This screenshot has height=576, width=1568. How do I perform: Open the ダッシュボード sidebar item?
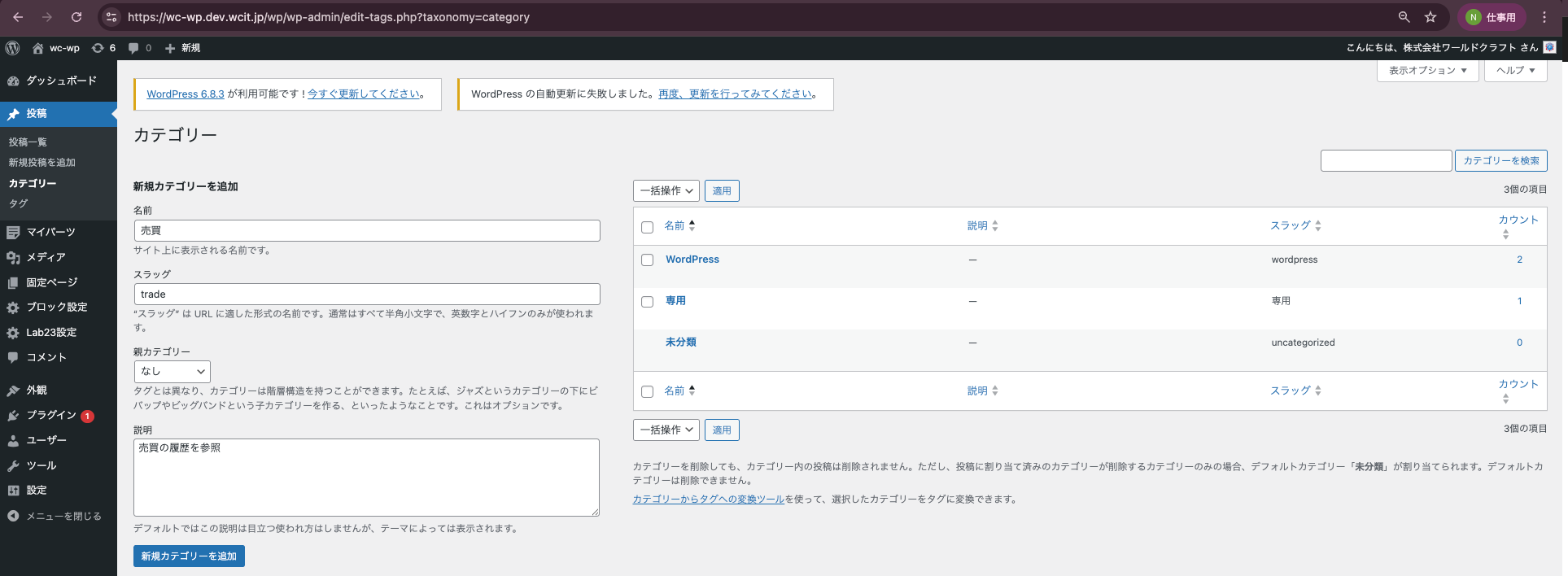point(61,81)
